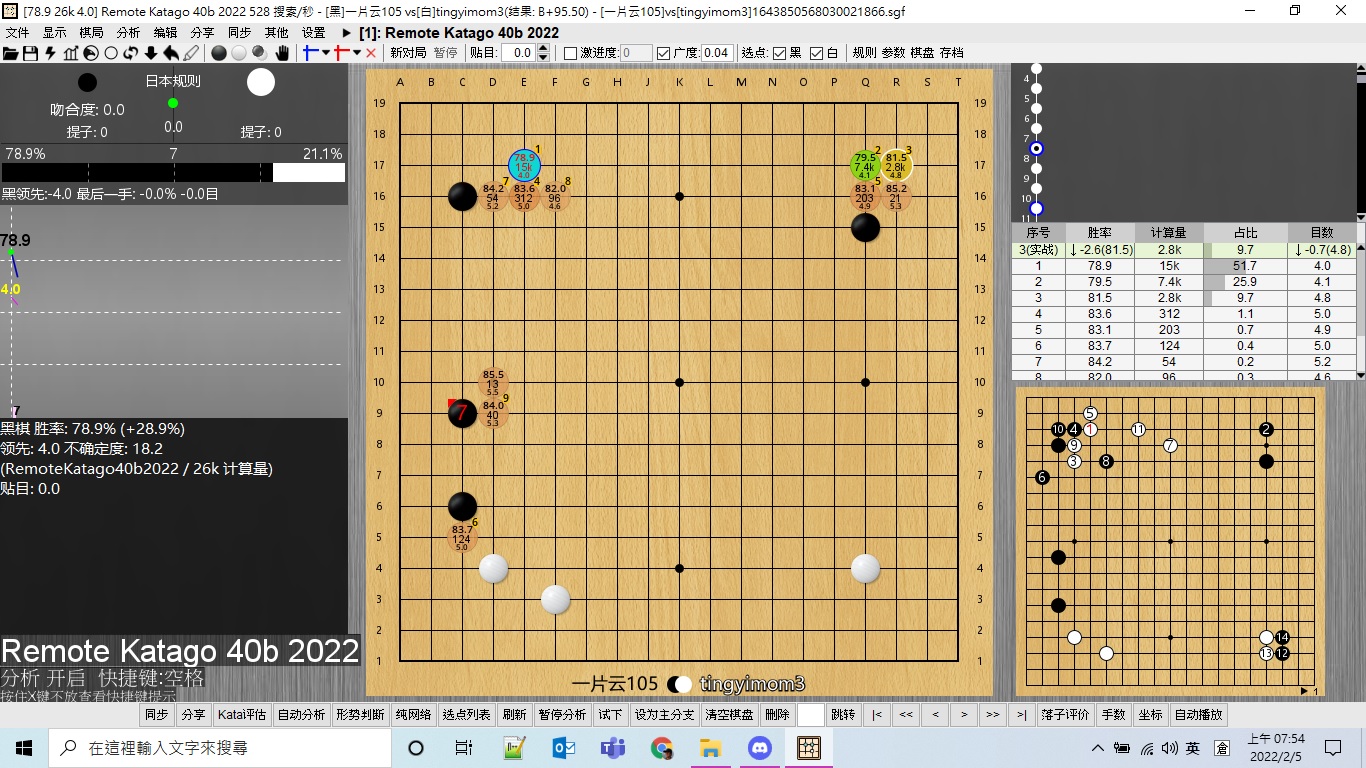Open Discord from the taskbar
This screenshot has width=1366, height=768.
pyautogui.click(x=760, y=747)
